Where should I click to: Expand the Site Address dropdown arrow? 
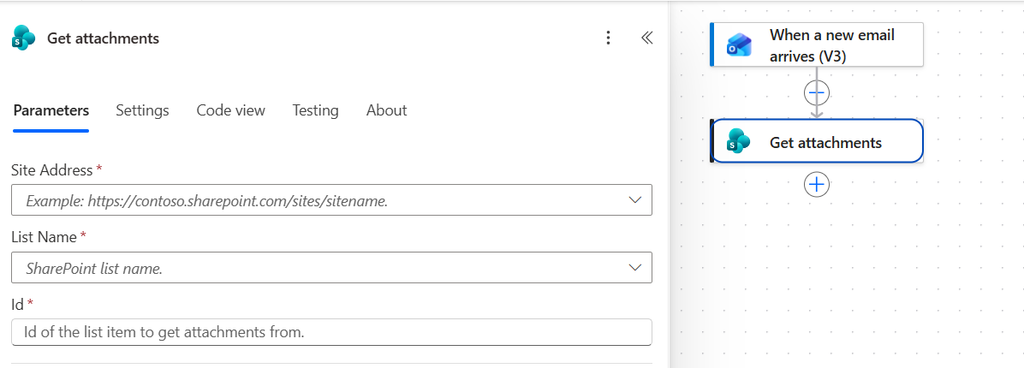(634, 200)
